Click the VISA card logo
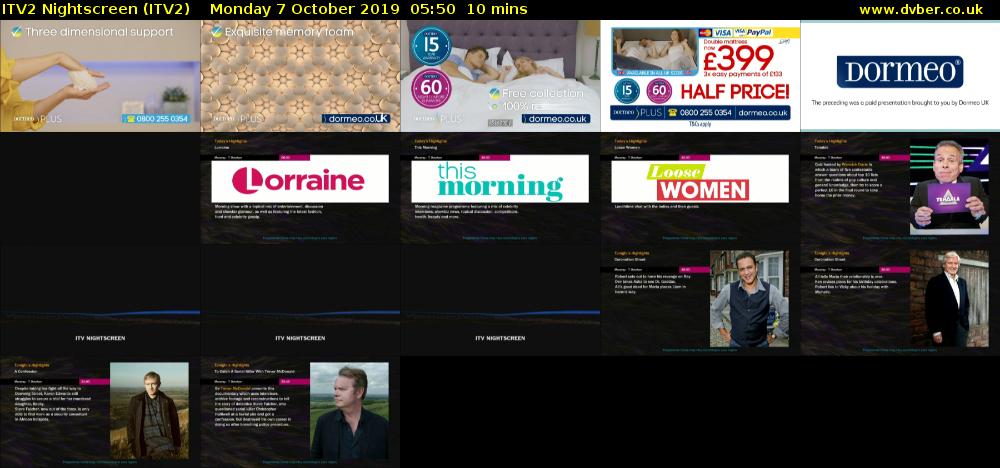The height and width of the screenshot is (468, 1000). point(723,33)
